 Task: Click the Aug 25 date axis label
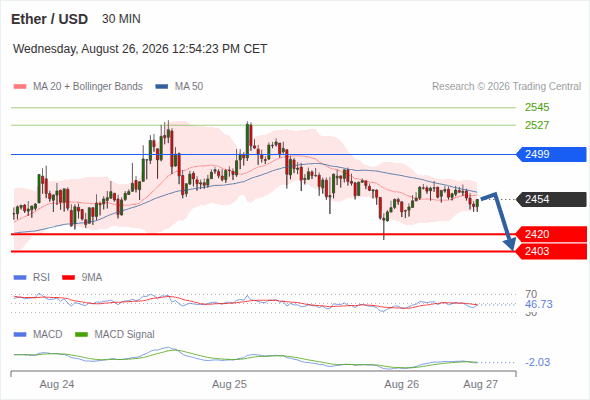pyautogui.click(x=229, y=384)
